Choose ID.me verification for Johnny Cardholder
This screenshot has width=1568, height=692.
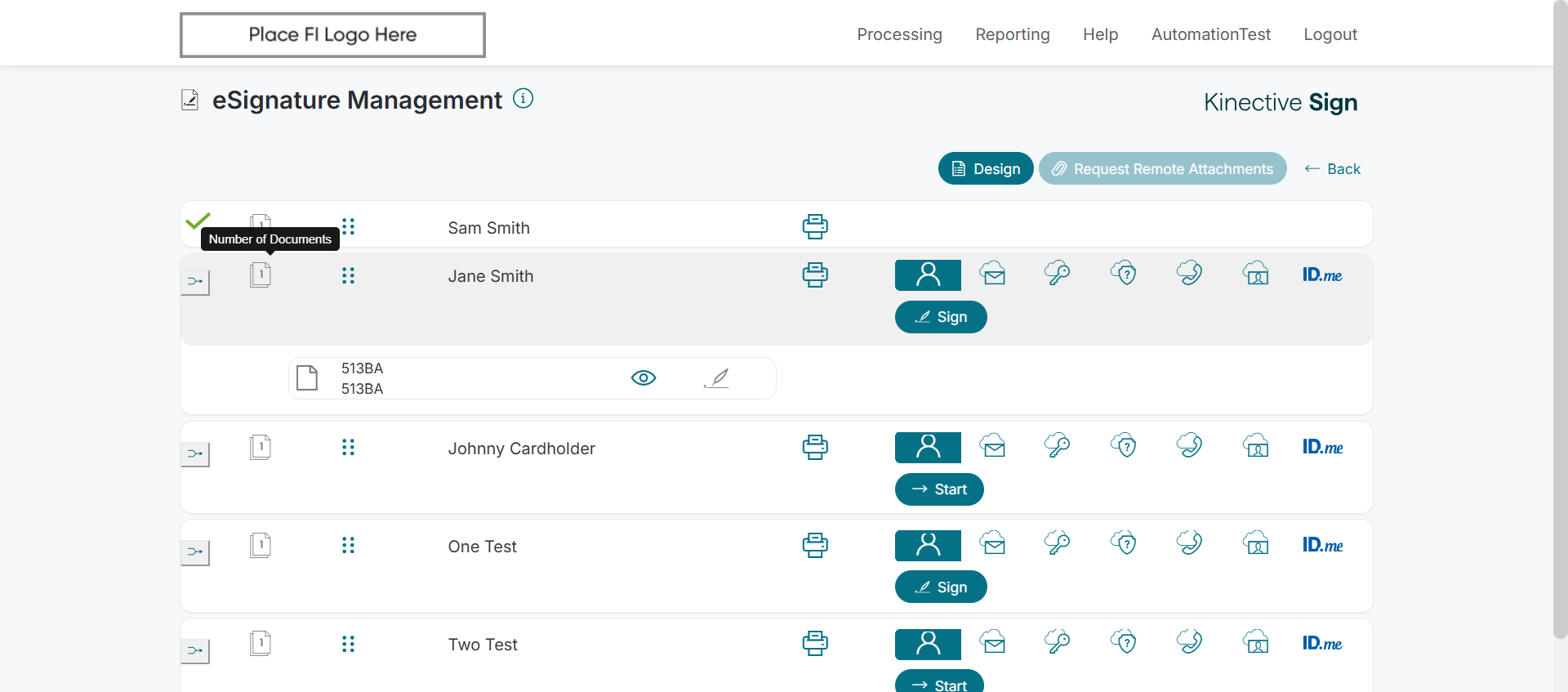coord(1322,447)
